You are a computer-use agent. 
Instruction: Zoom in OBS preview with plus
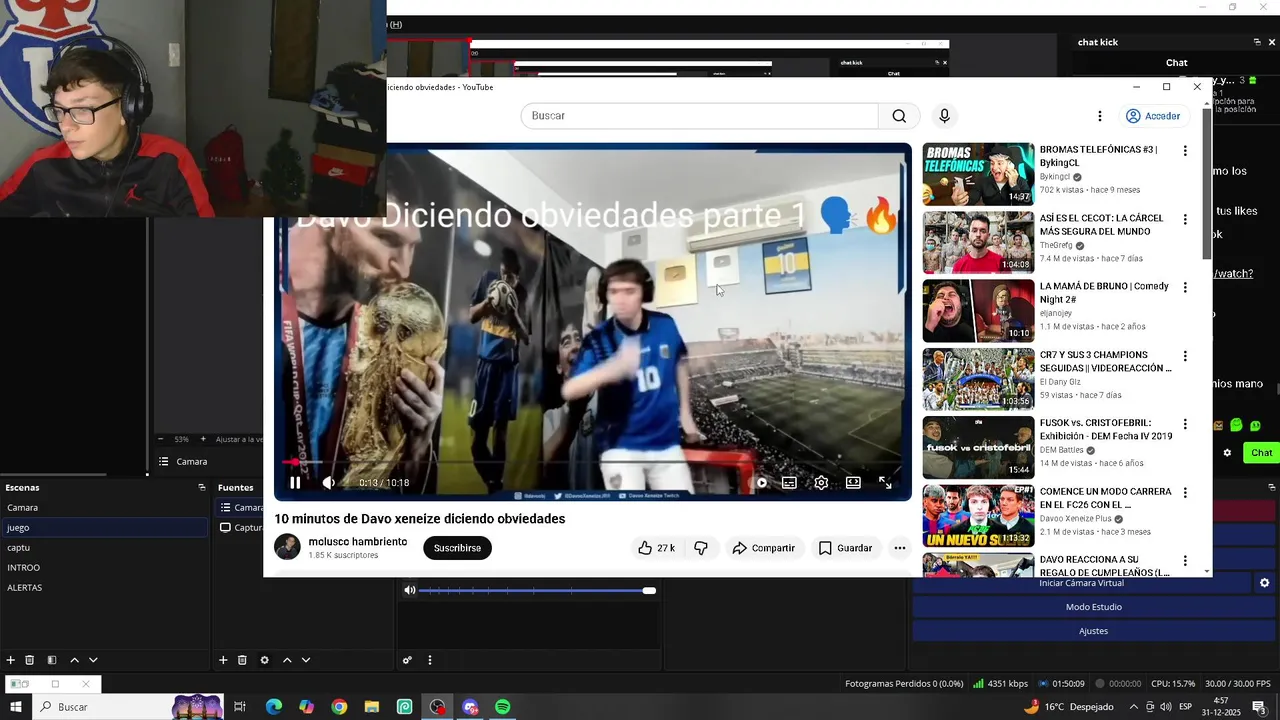pos(203,439)
